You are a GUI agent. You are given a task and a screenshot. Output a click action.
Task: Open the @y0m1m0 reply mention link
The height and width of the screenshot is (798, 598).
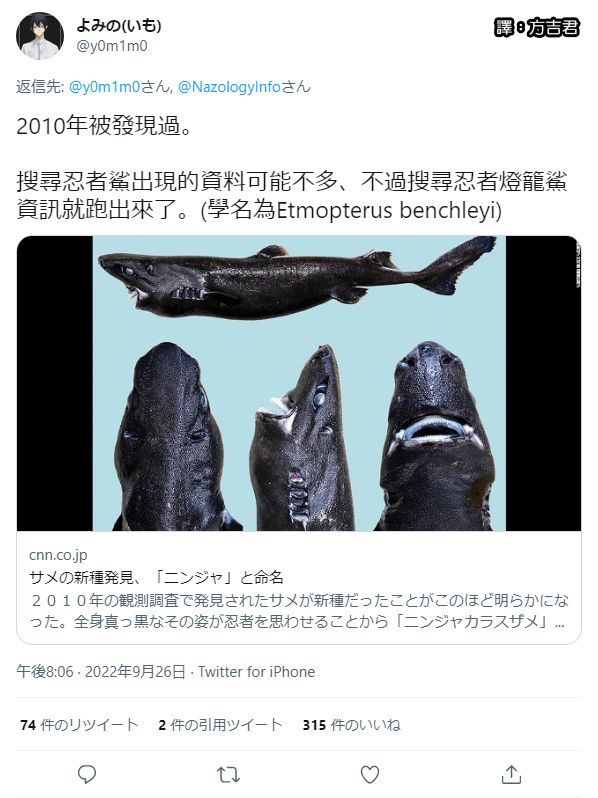click(x=104, y=87)
